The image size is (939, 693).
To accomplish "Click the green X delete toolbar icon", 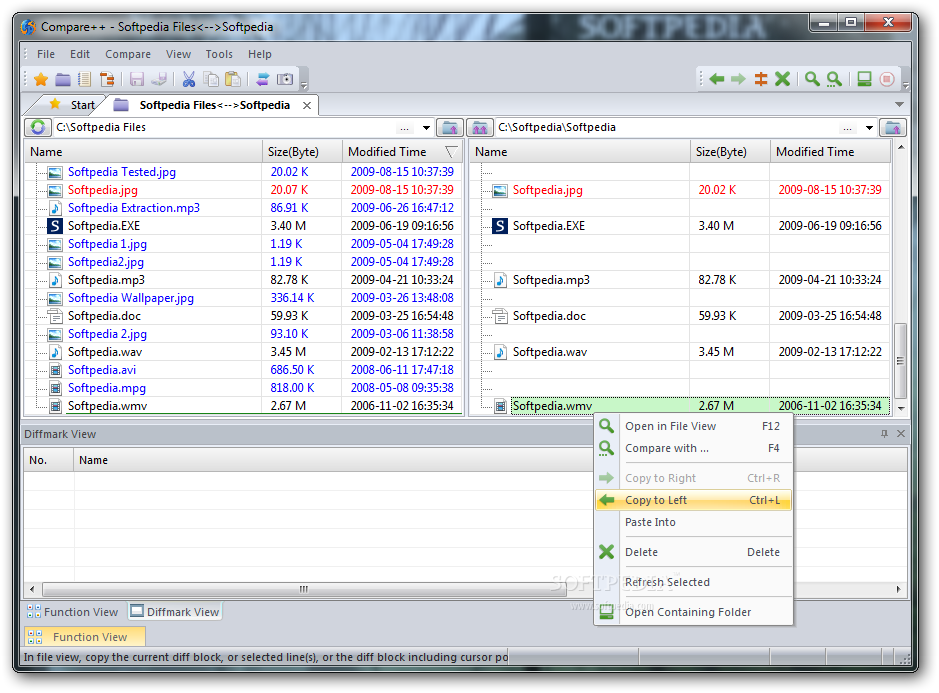I will pos(783,79).
